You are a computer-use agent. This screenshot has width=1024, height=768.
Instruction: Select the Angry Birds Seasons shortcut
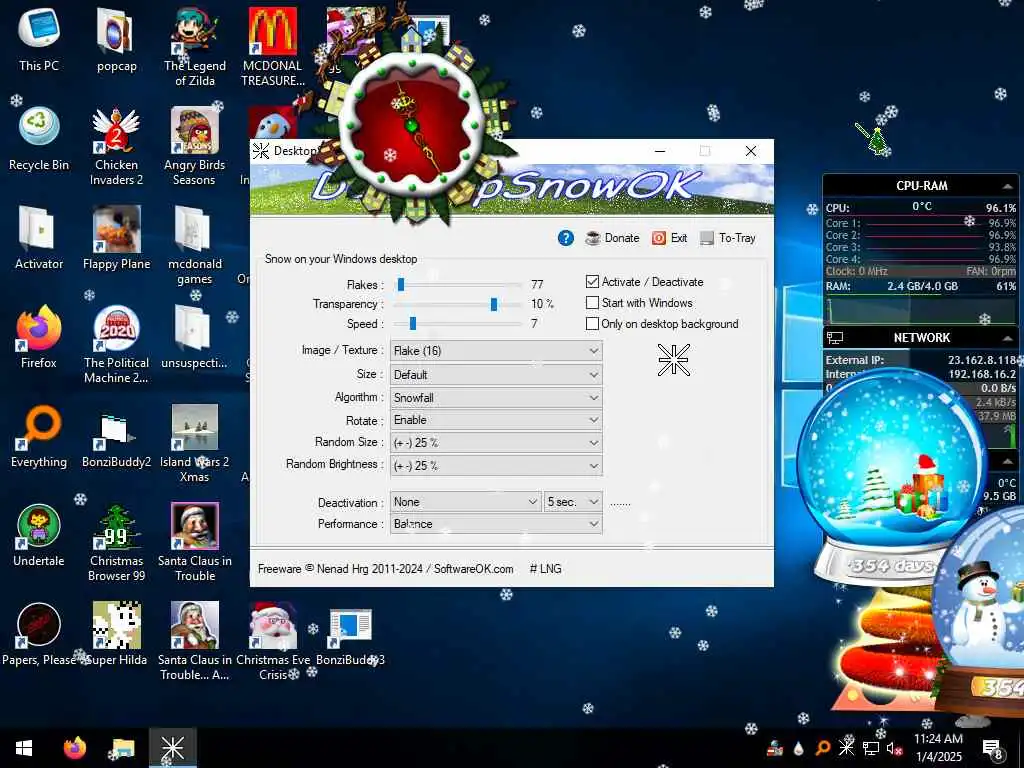[195, 146]
